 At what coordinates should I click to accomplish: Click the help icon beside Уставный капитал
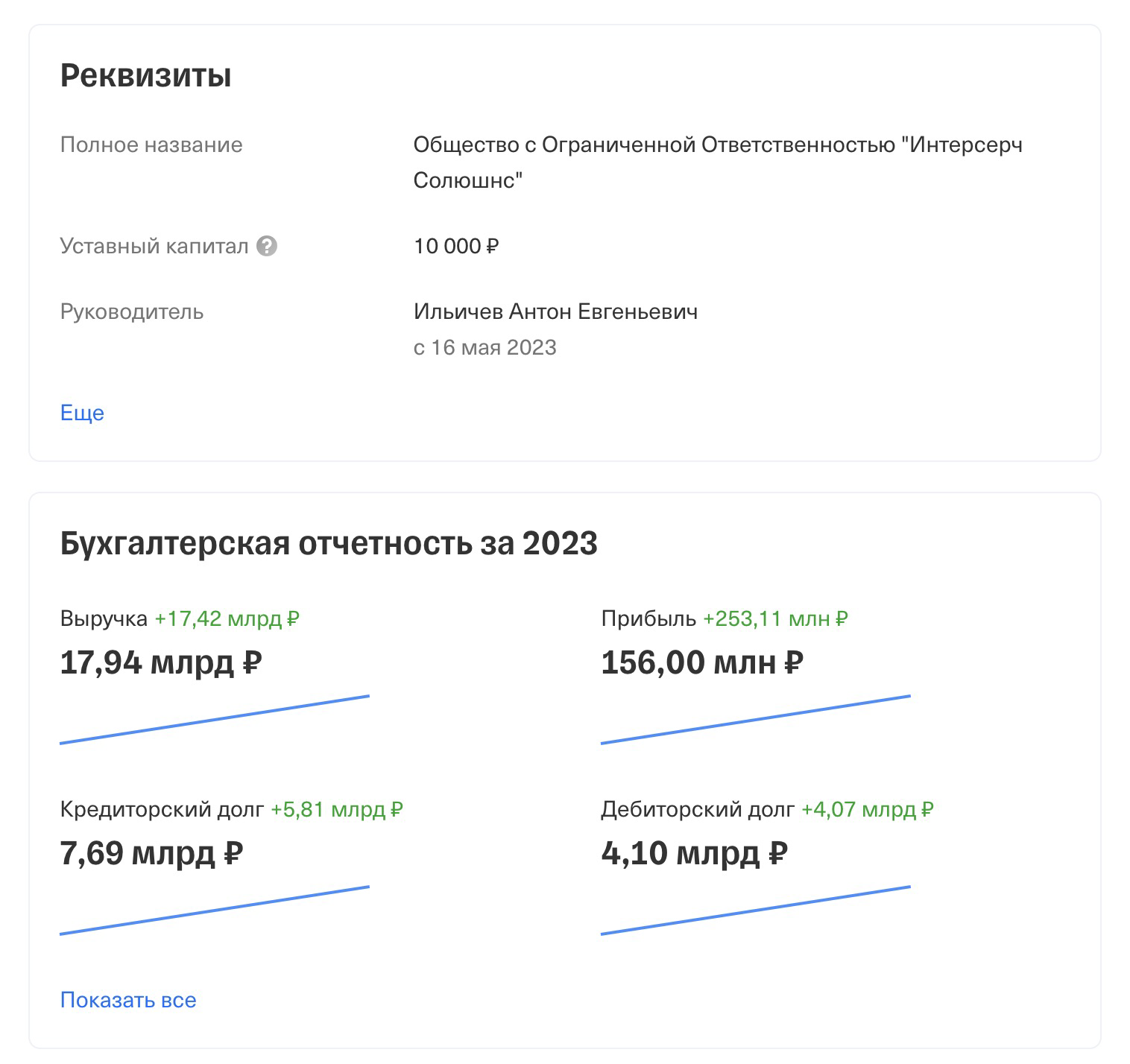267,246
